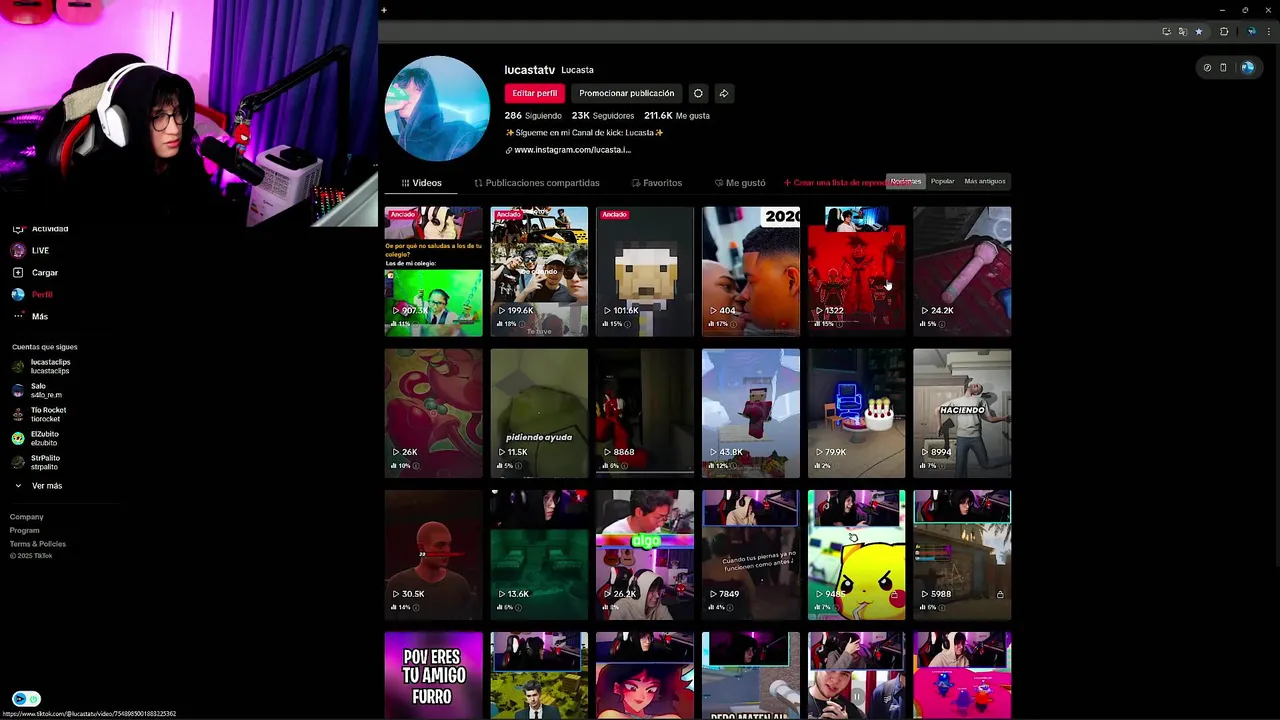Screen dimensions: 1280x720
Task: Open the Pikachu video thumbnail
Action: coord(857,555)
